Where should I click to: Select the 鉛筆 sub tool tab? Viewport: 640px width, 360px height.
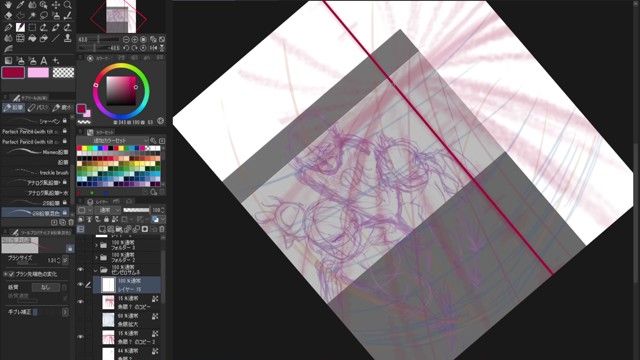(x=13, y=108)
